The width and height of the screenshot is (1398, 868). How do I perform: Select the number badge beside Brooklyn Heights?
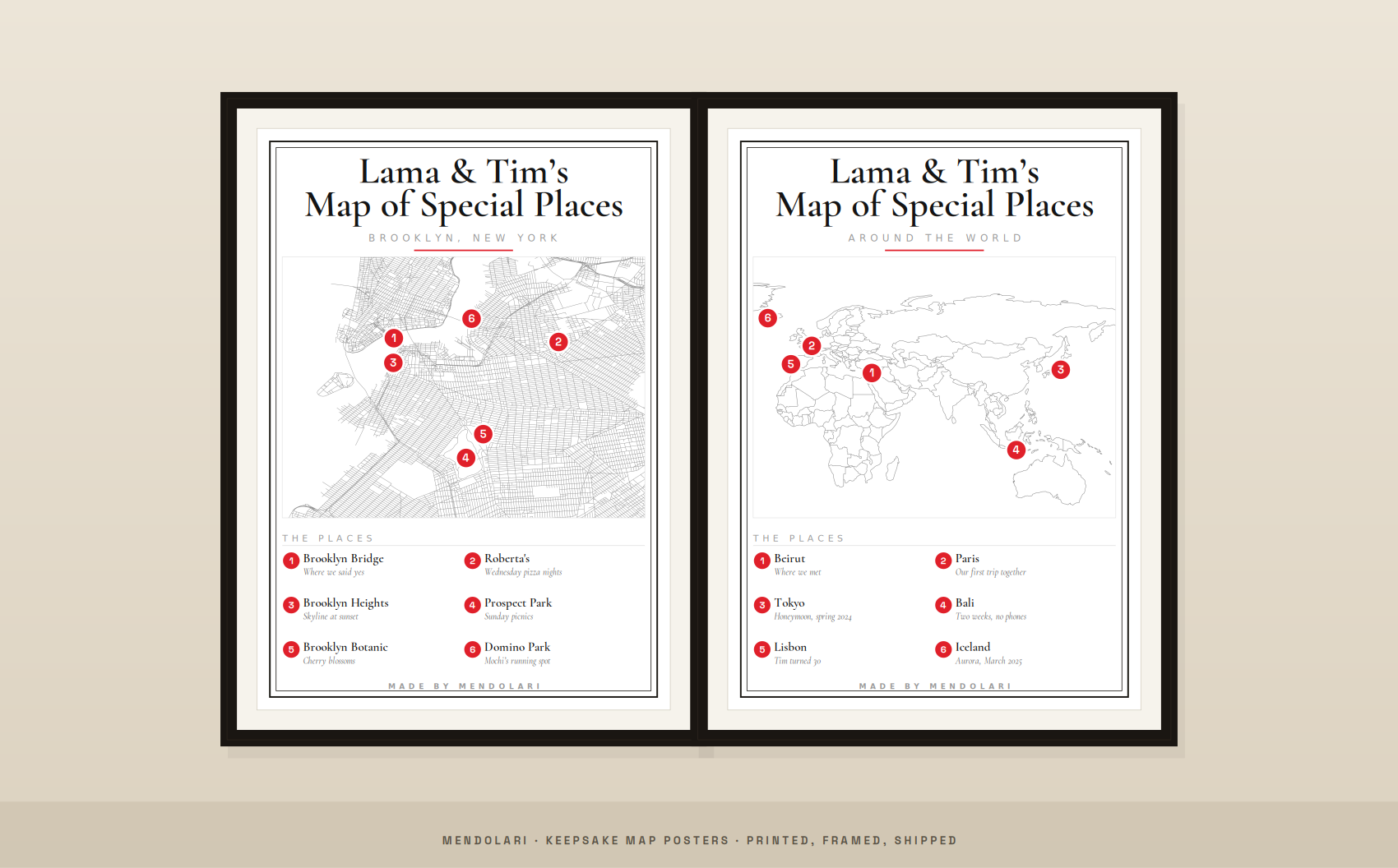coord(291,605)
